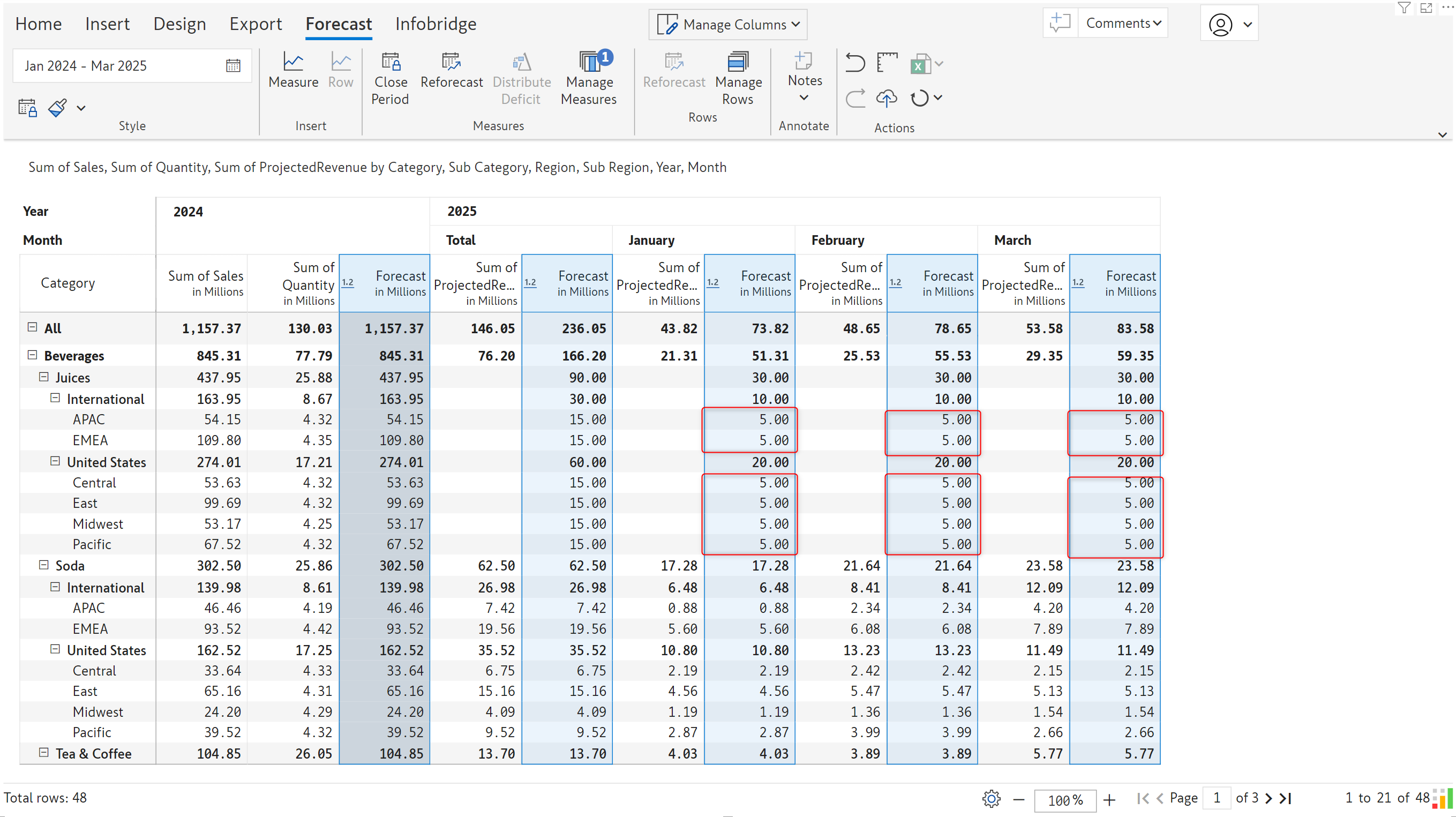Collapse International under Soda

click(x=55, y=587)
